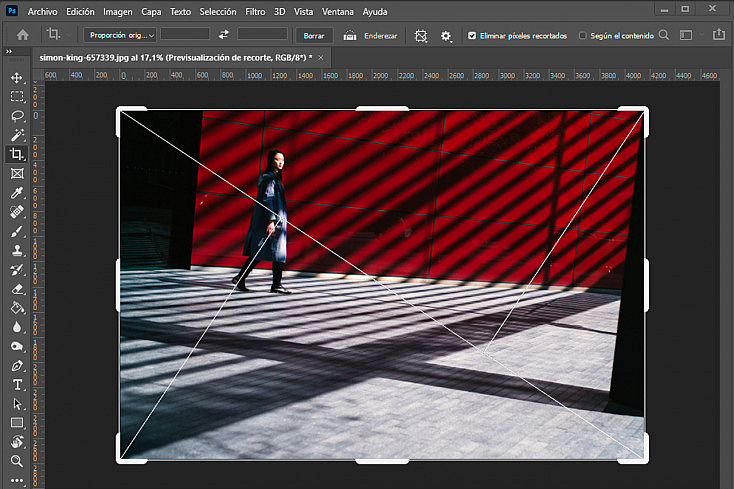Click the top-left crop corner handle
Viewport: 734px width, 489px height.
[120, 111]
